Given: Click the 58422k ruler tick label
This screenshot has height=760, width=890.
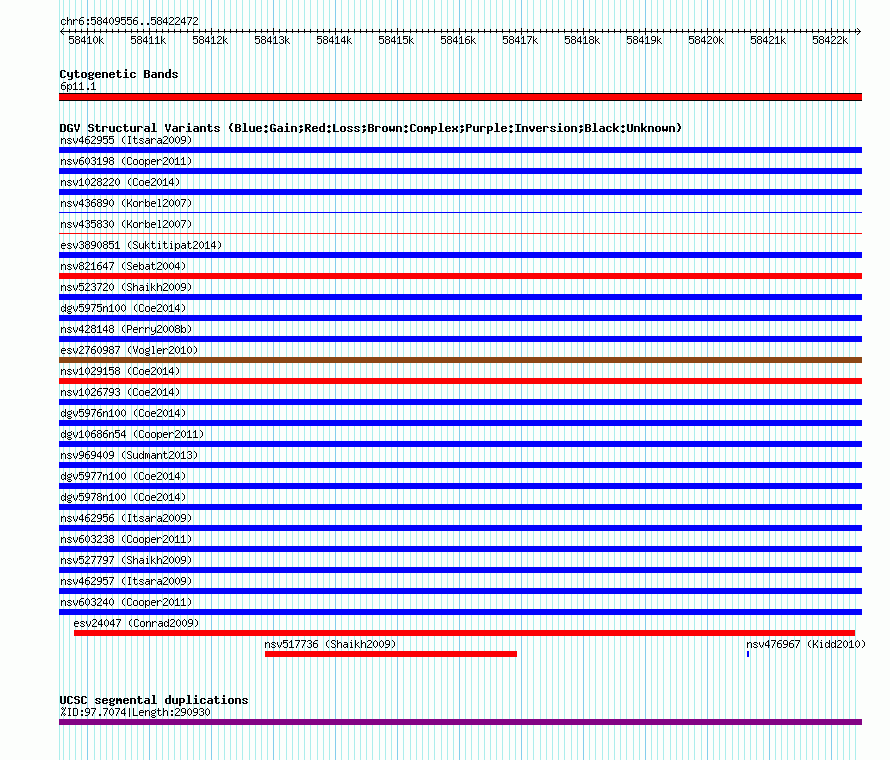Looking at the screenshot, I should (x=830, y=40).
